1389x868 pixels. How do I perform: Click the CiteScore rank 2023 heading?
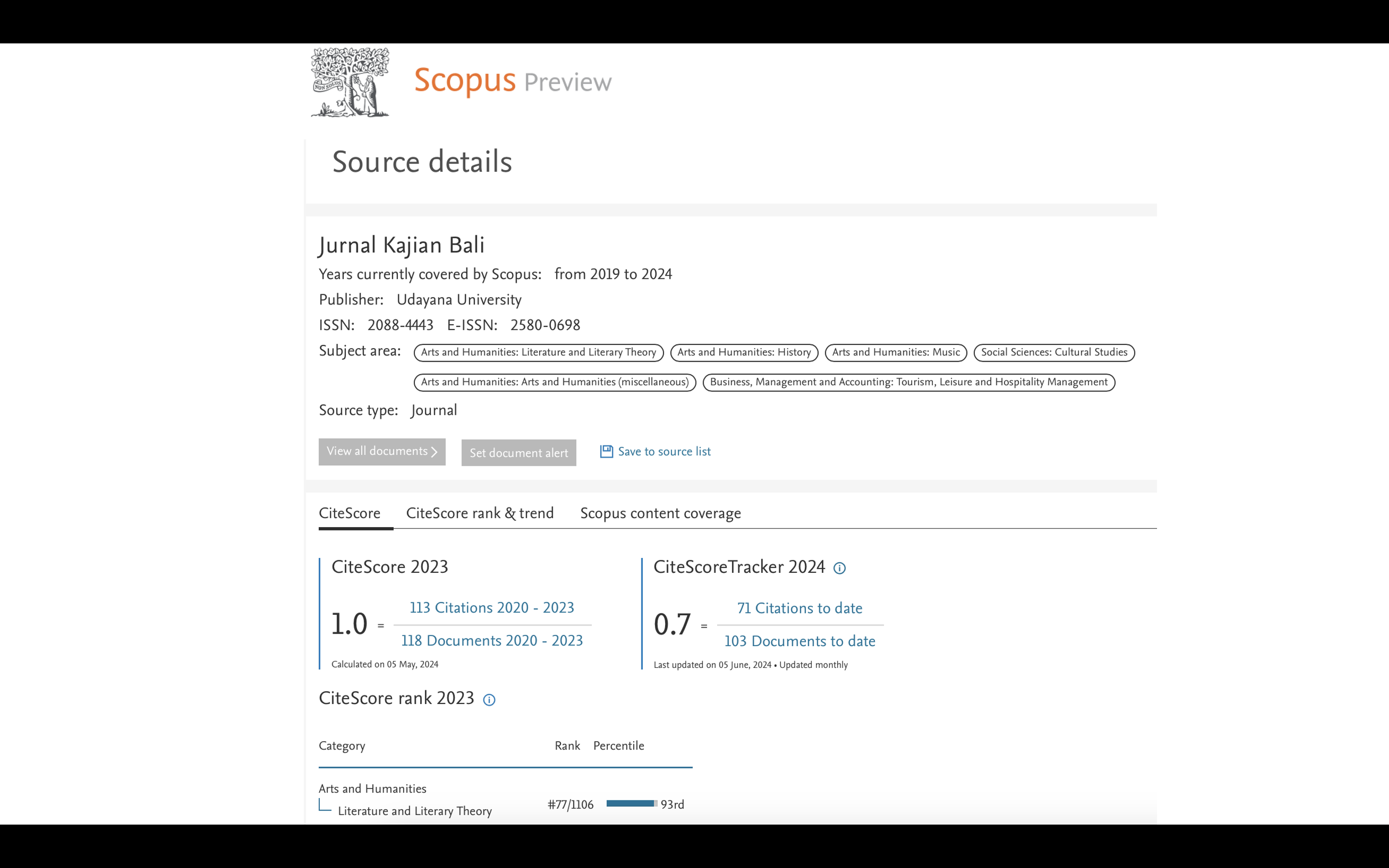coord(396,699)
